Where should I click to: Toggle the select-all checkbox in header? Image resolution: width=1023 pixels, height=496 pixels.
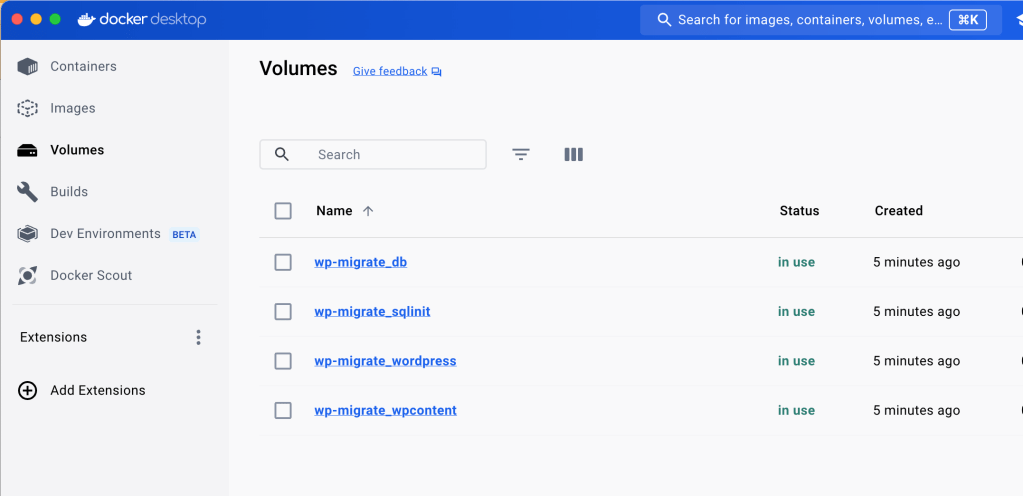click(283, 211)
